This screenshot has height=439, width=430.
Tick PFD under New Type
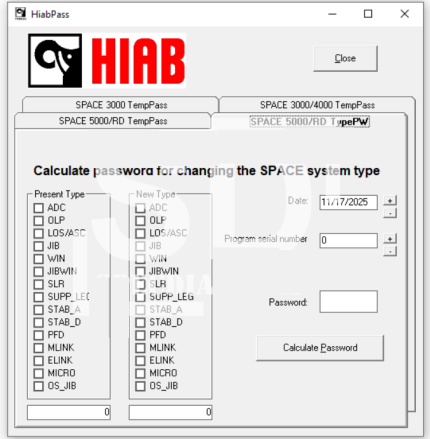140,335
